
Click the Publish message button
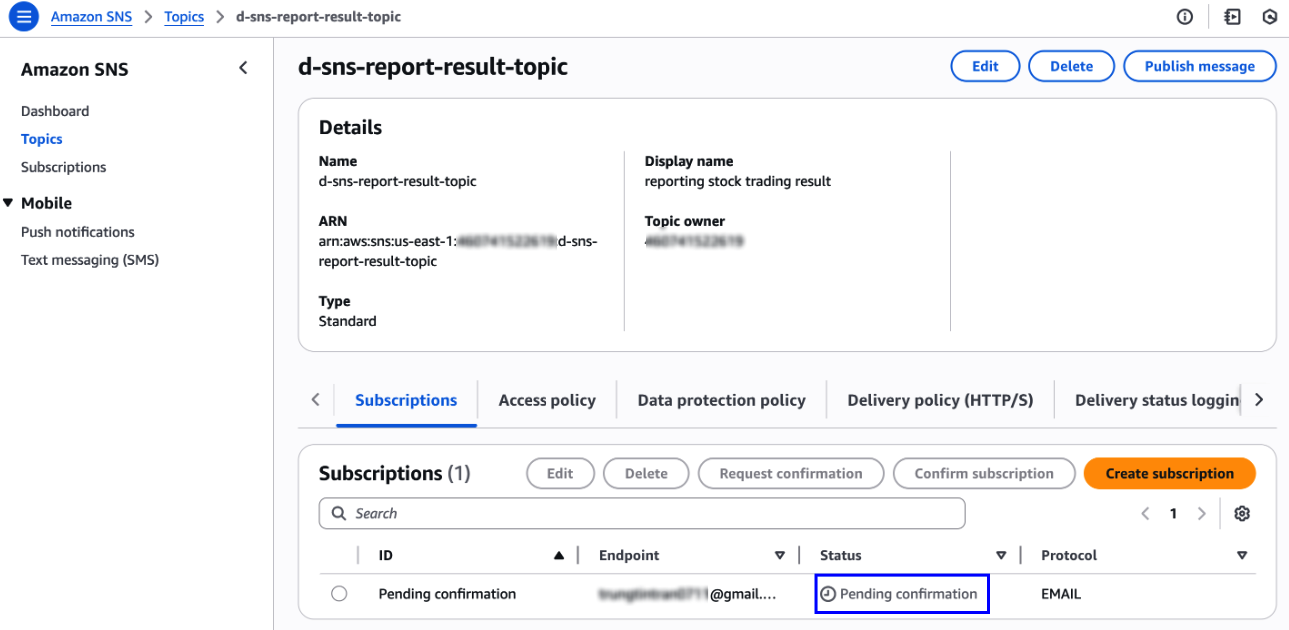[1199, 66]
